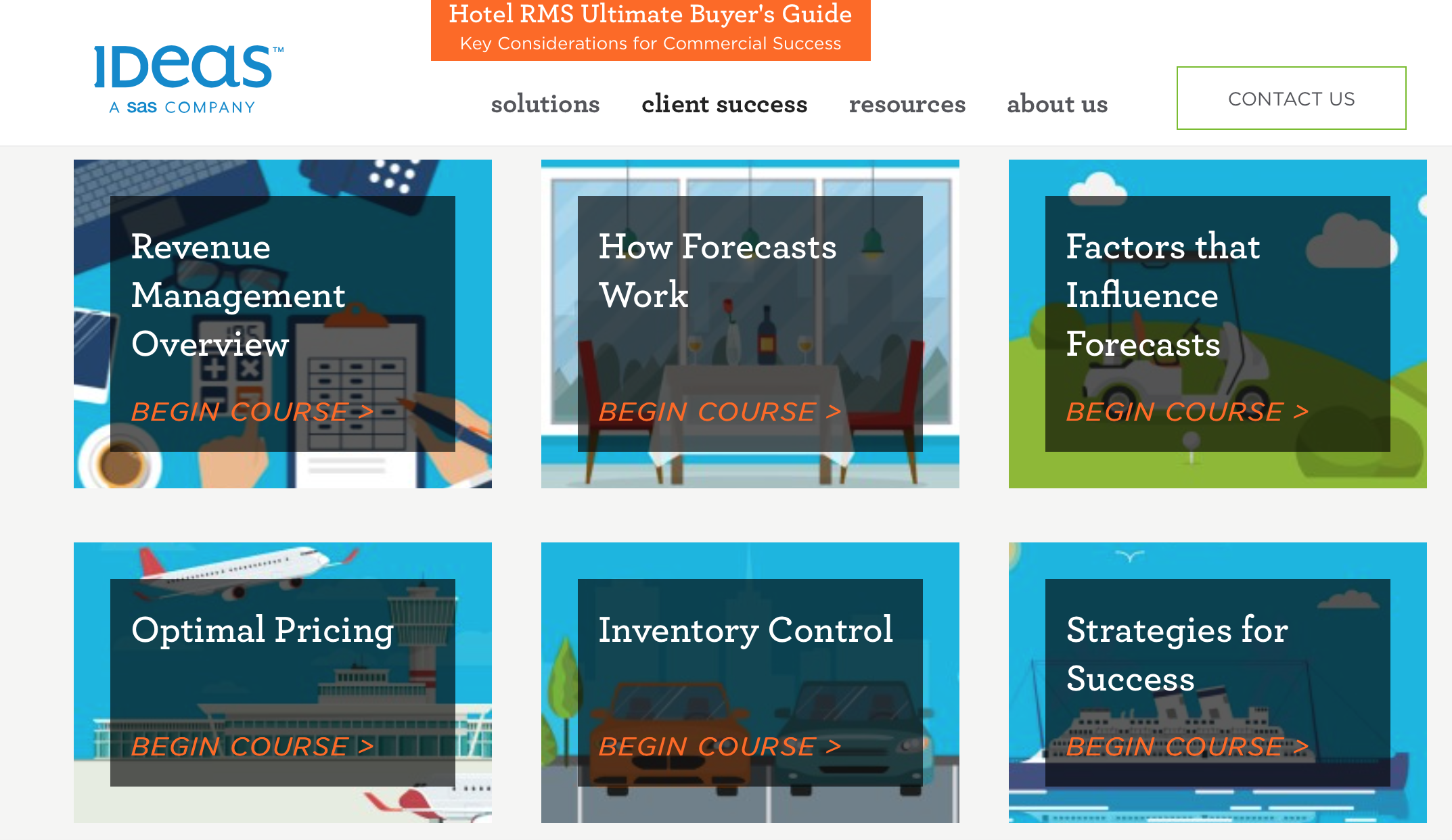Viewport: 1452px width, 840px height.
Task: Click the CONTACT US button
Action: pos(1291,98)
